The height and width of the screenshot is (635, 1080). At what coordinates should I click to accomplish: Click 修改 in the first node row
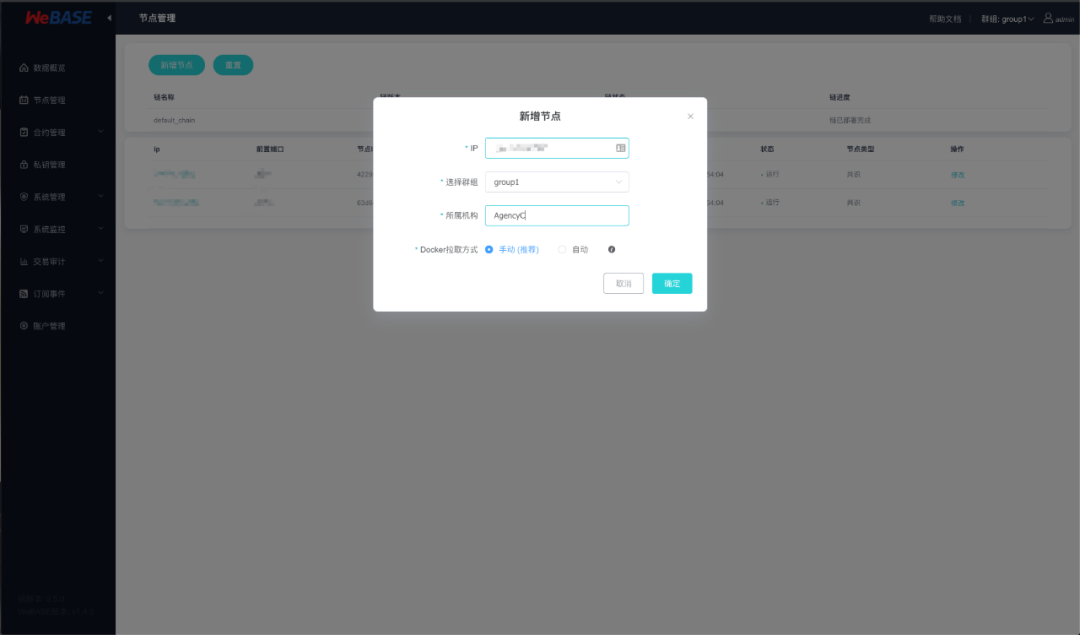click(957, 175)
